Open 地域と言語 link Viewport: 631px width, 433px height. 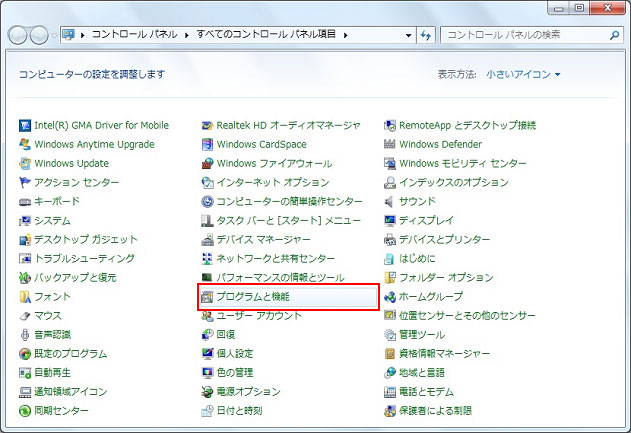coord(422,373)
